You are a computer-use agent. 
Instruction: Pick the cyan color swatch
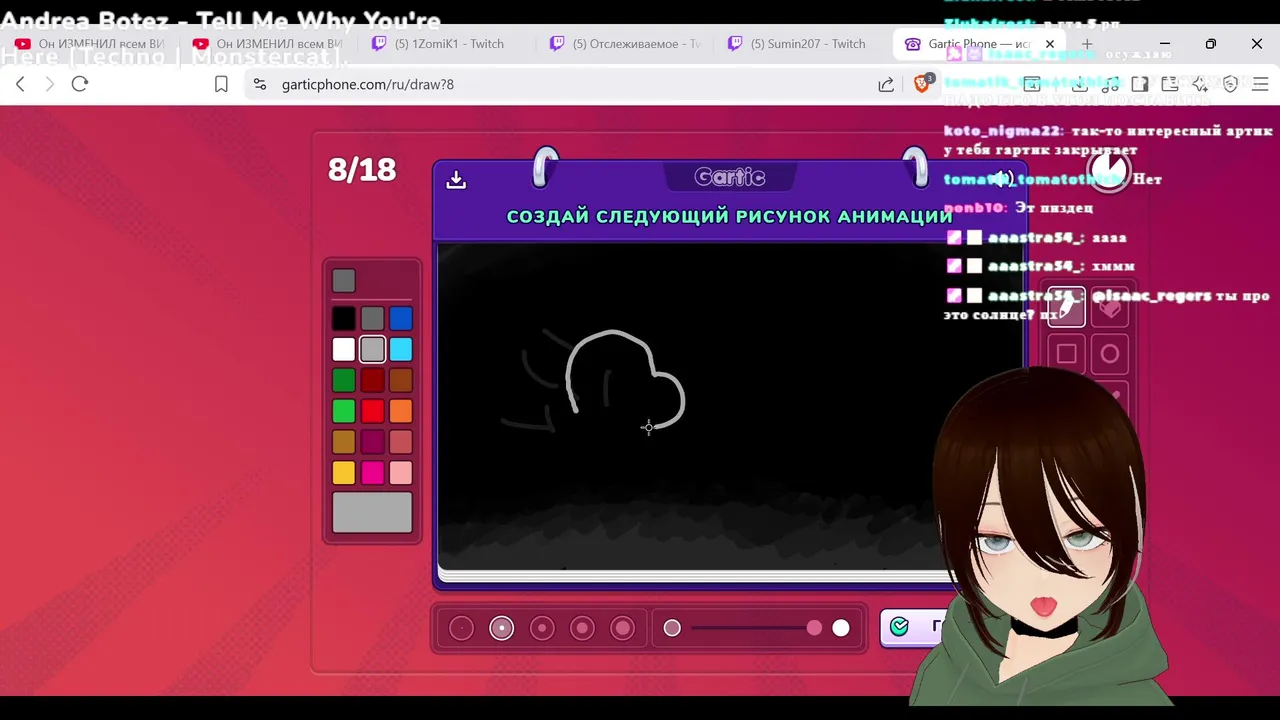point(401,349)
